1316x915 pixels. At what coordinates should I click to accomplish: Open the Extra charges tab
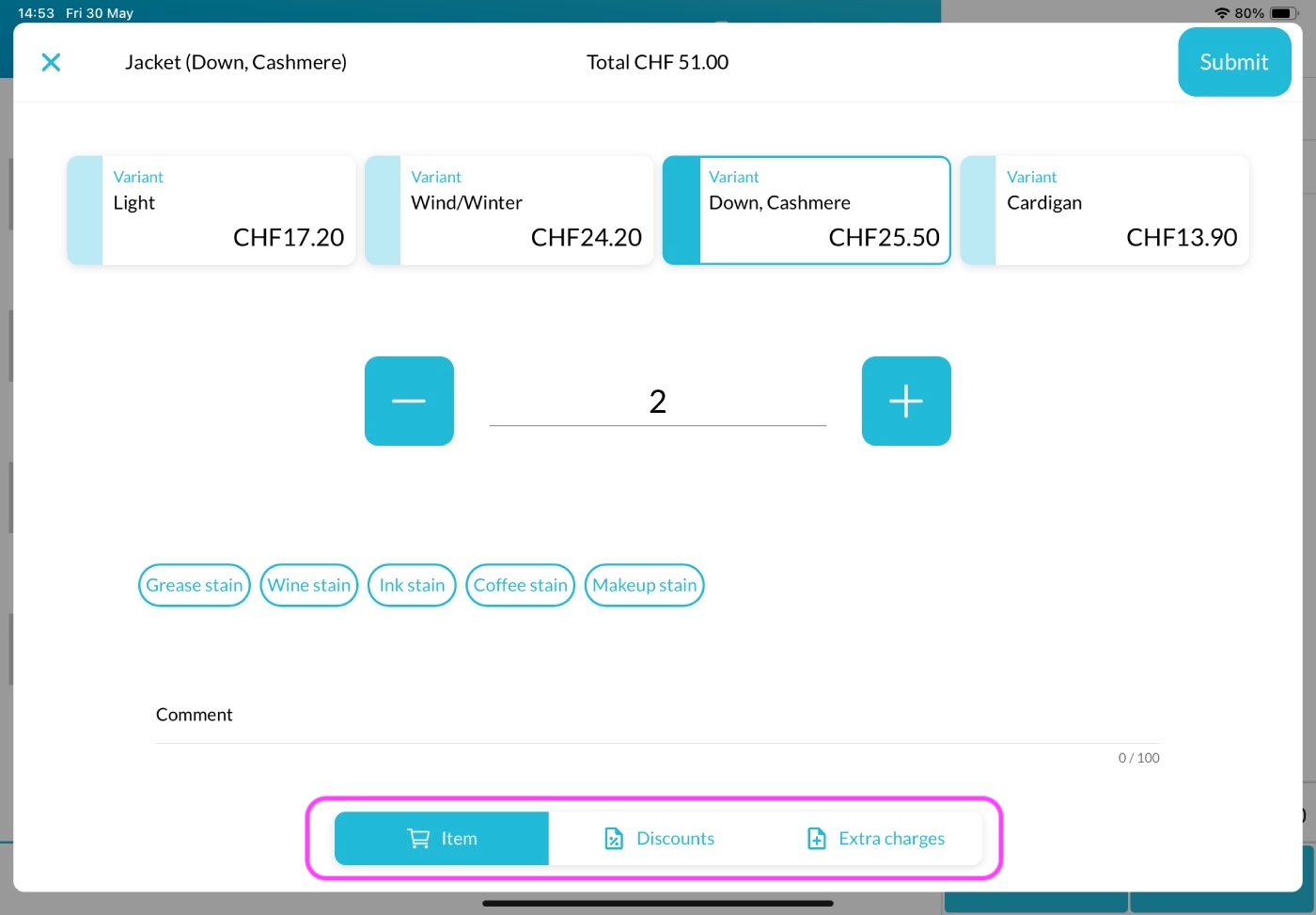pos(875,838)
